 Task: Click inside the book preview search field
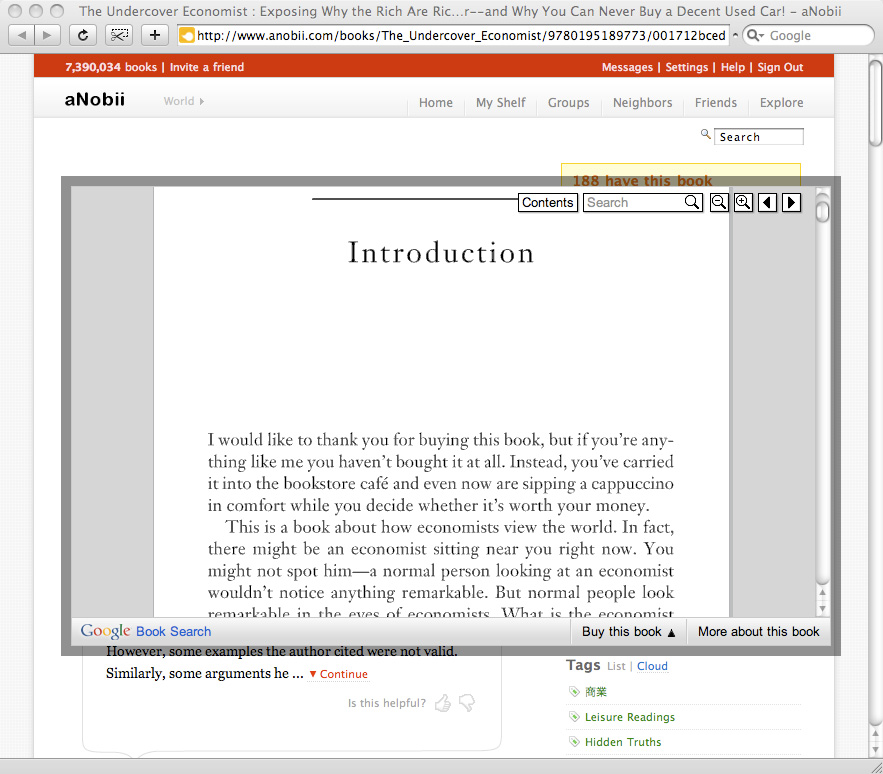click(x=632, y=203)
